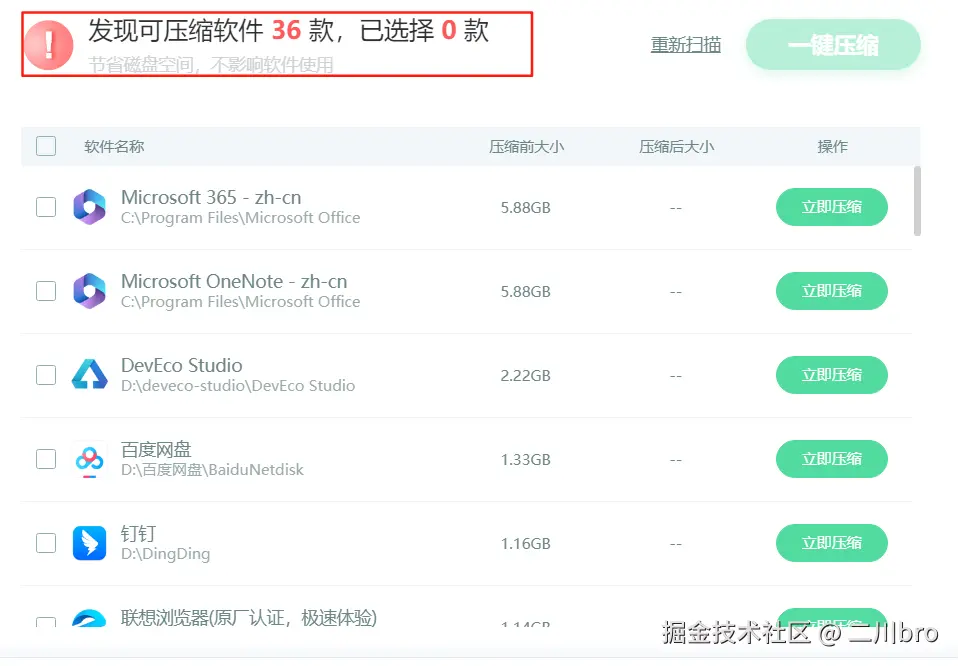Viewport: 958px width, 666px height.
Task: Click 立即压缩 for Microsoft OneNote
Action: click(832, 291)
